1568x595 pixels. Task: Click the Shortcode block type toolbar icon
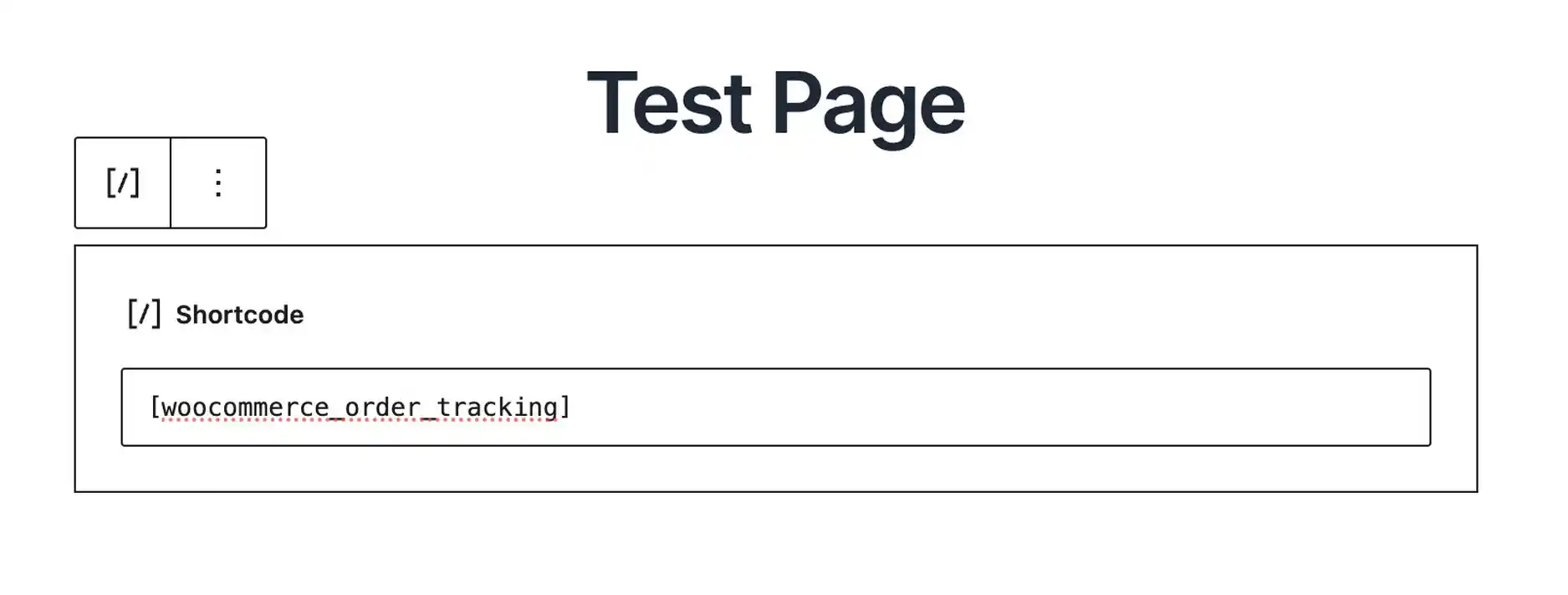point(122,182)
